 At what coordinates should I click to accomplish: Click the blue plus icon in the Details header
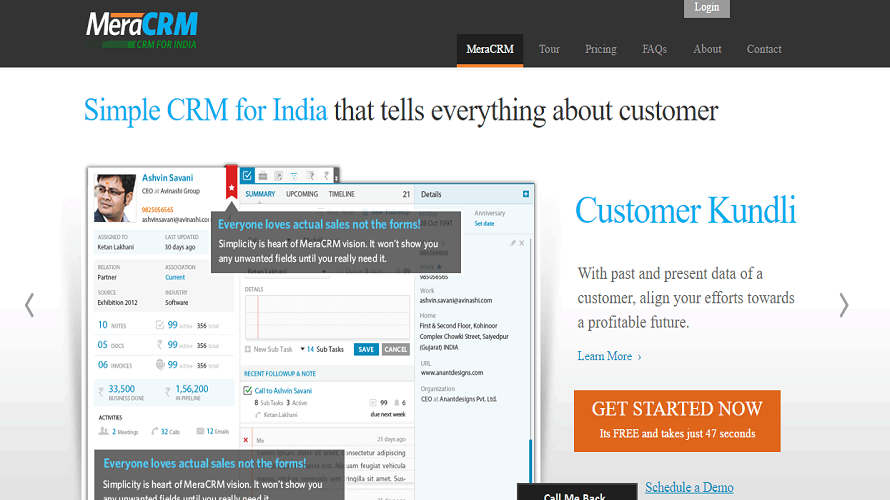[x=526, y=194]
